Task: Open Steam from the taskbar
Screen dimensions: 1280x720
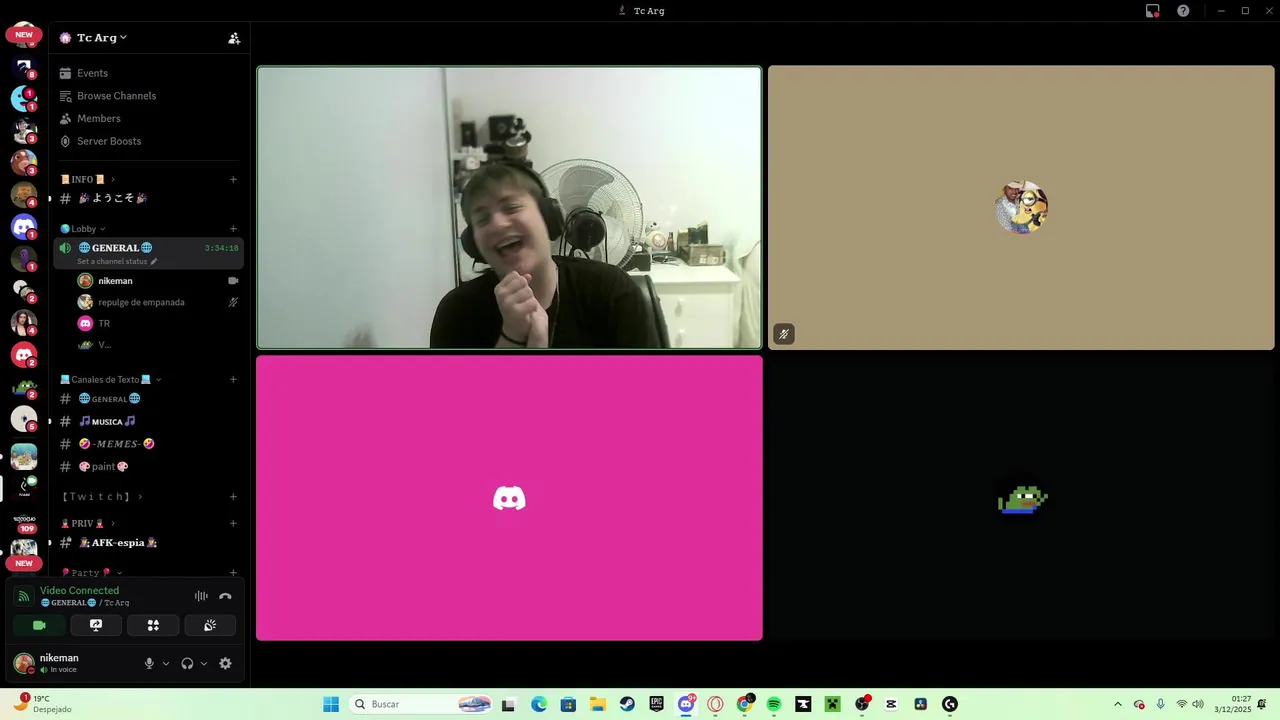Action: 627,704
